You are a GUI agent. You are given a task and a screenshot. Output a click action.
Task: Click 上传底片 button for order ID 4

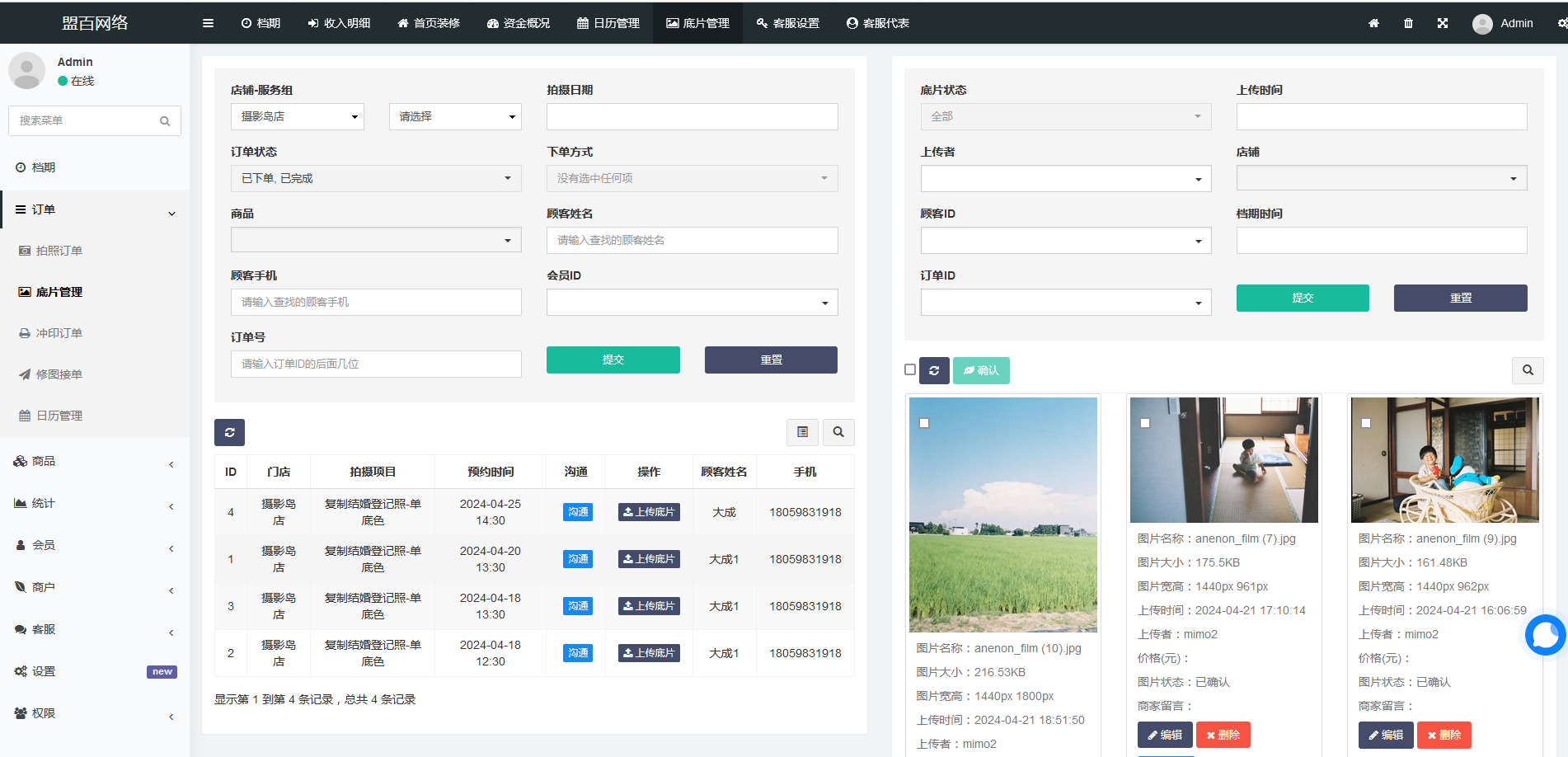(x=649, y=512)
